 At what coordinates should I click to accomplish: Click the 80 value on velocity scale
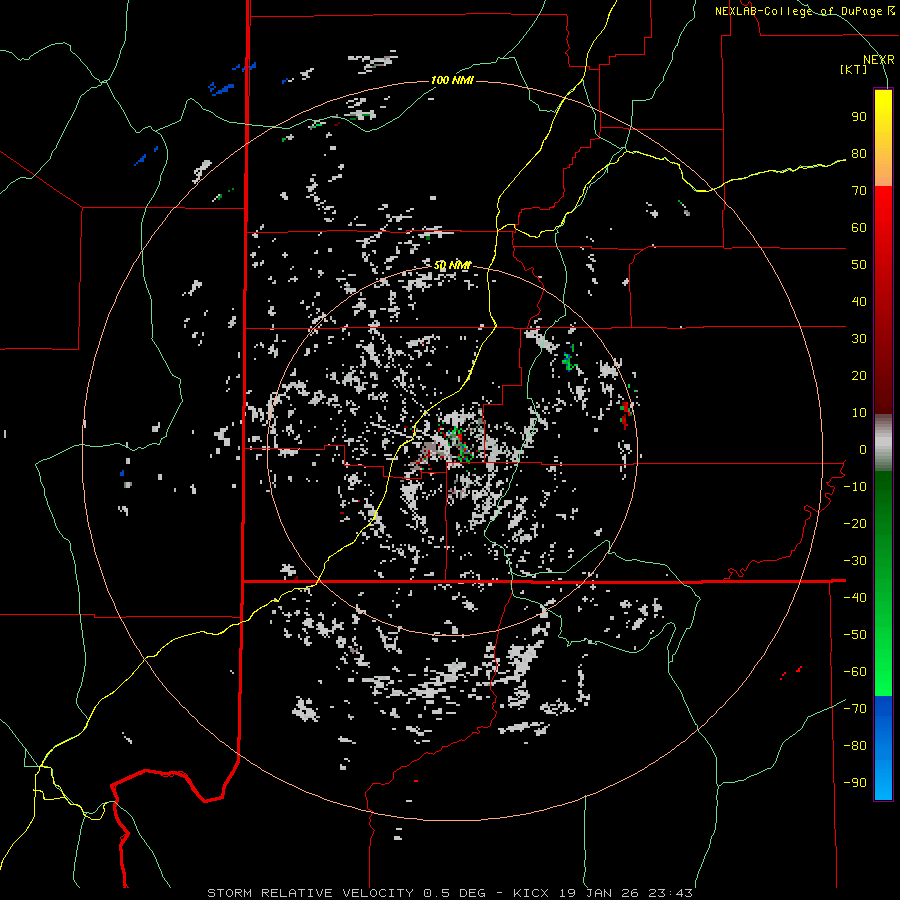(x=859, y=153)
